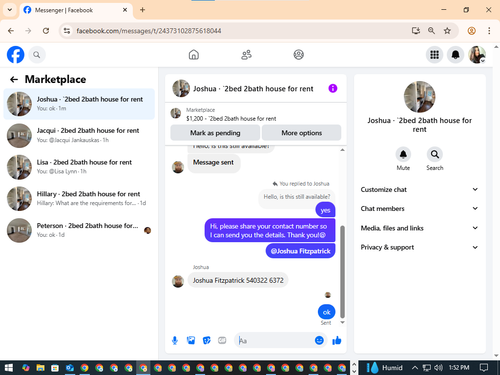Click More options button
This screenshot has height=375, width=500.
tap(301, 133)
